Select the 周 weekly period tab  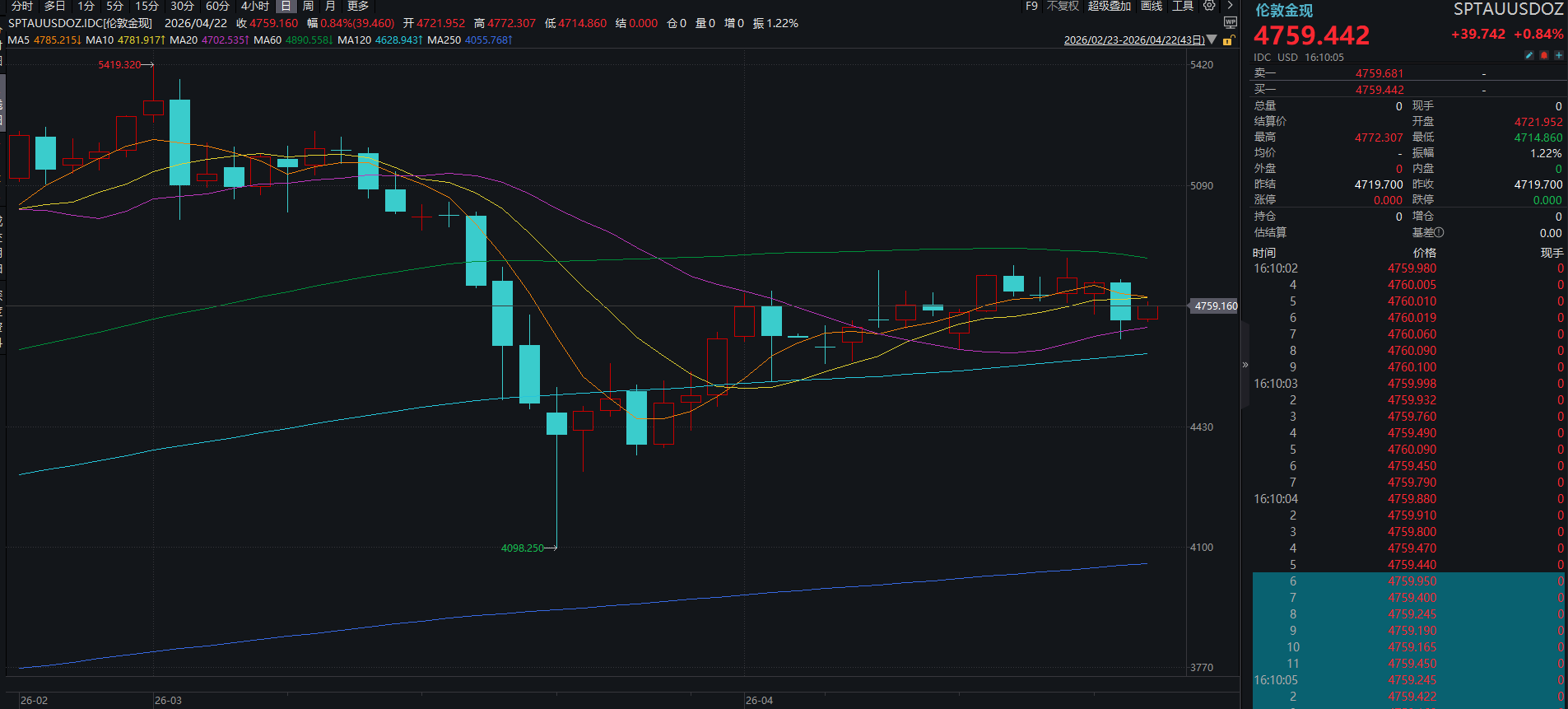(x=308, y=6)
